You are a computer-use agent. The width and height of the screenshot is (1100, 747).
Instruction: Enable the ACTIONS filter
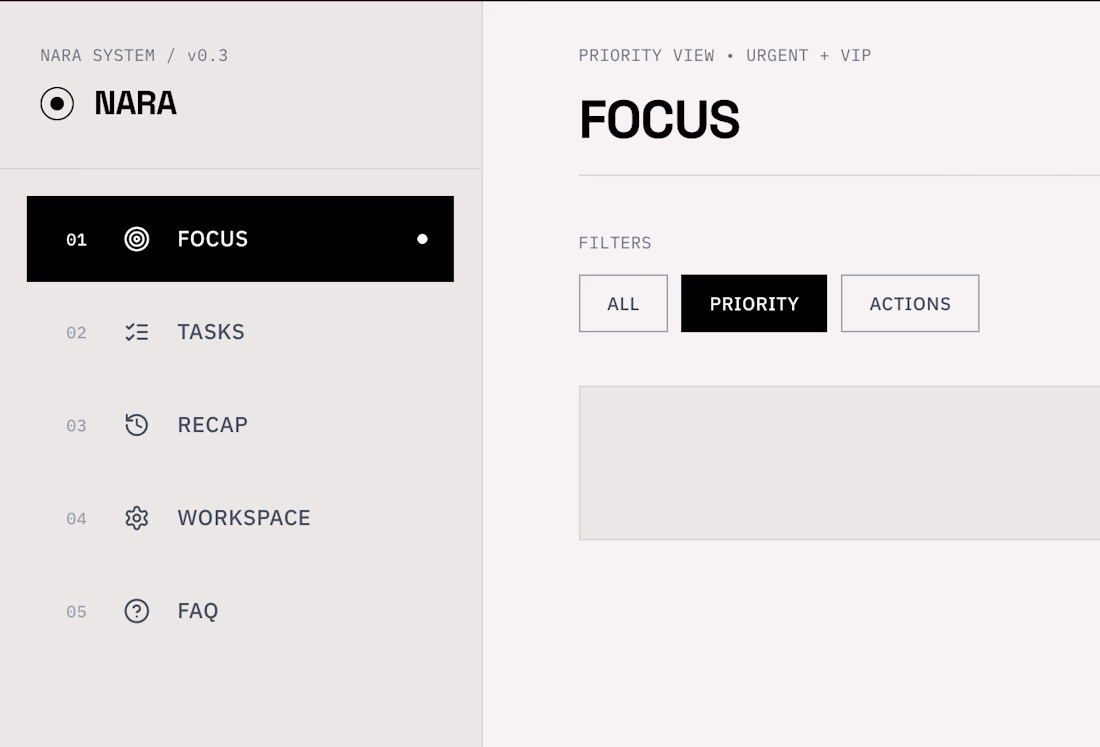pos(910,304)
